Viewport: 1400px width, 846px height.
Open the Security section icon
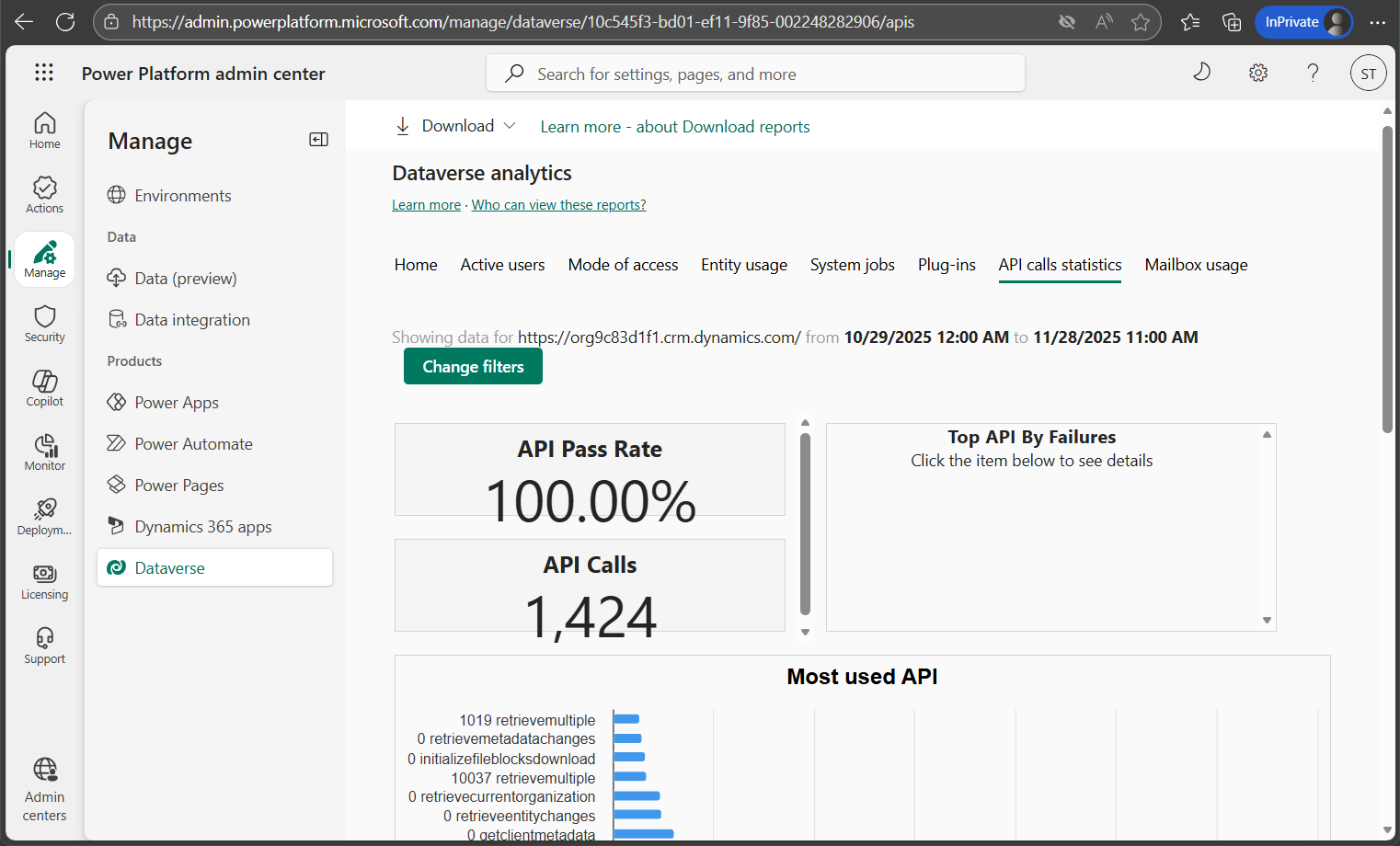(x=44, y=324)
